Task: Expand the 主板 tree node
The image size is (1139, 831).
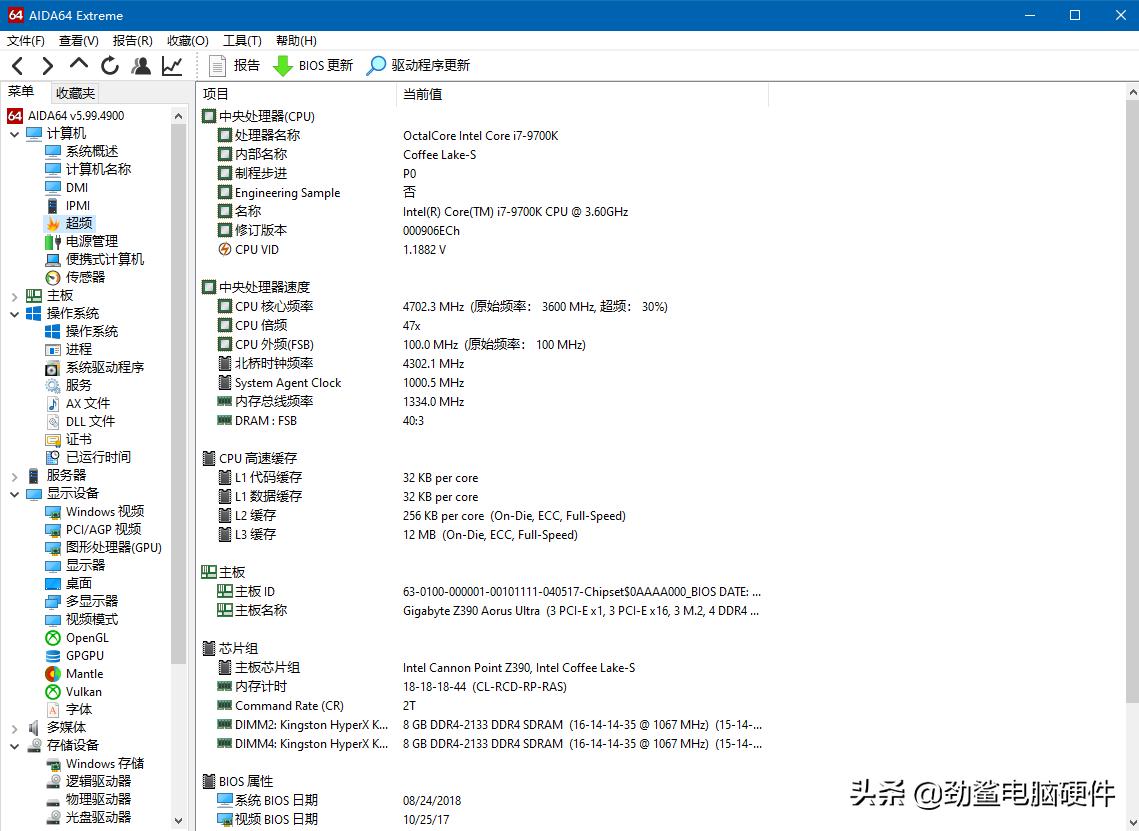Action: pyautogui.click(x=14, y=295)
